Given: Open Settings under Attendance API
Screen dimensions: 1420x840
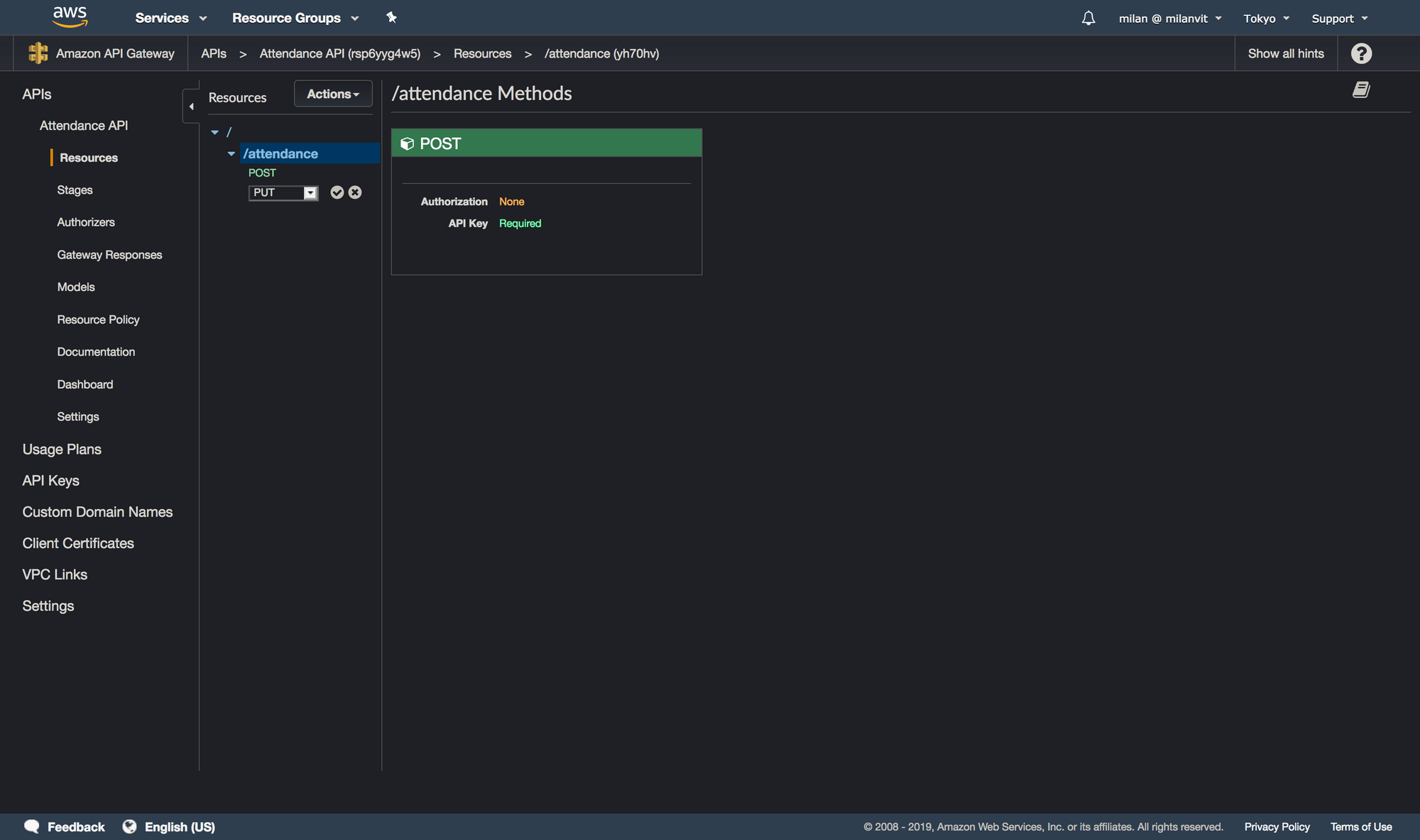Looking at the screenshot, I should 78,417.
